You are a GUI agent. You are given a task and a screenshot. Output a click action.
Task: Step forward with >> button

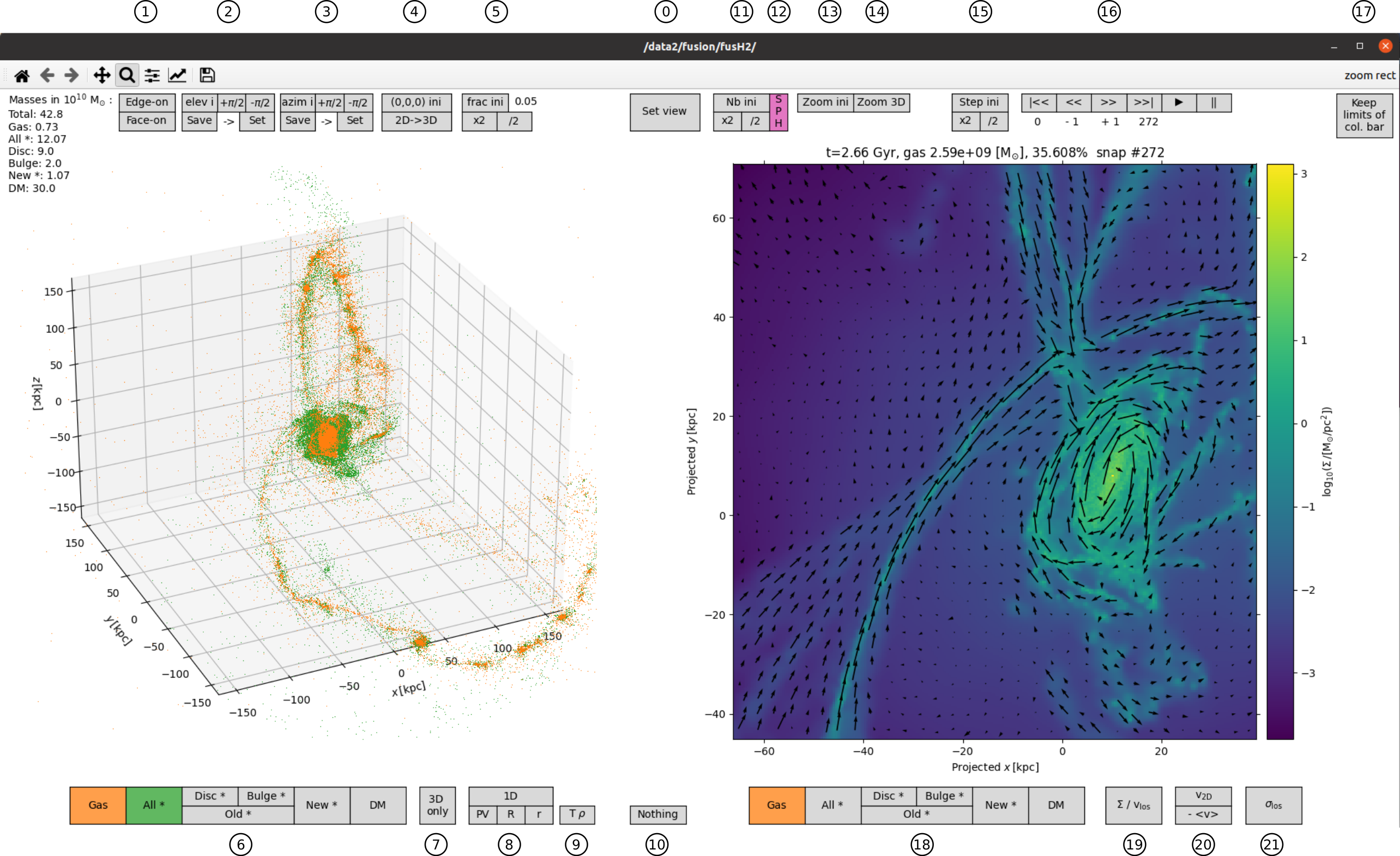pos(1108,103)
